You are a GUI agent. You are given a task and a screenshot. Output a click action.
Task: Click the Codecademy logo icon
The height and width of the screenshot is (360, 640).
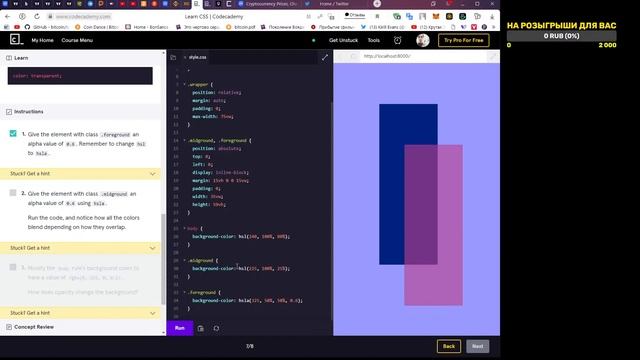coord(16,40)
